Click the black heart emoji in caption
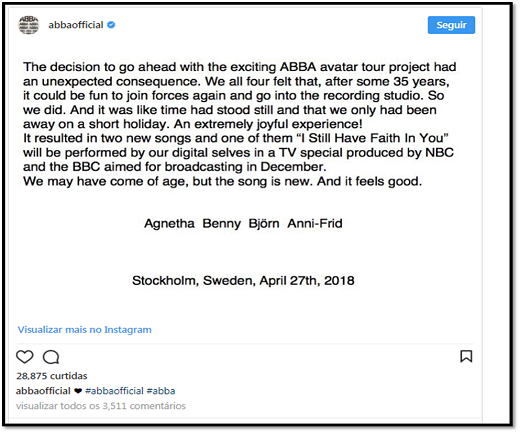 pos(78,391)
